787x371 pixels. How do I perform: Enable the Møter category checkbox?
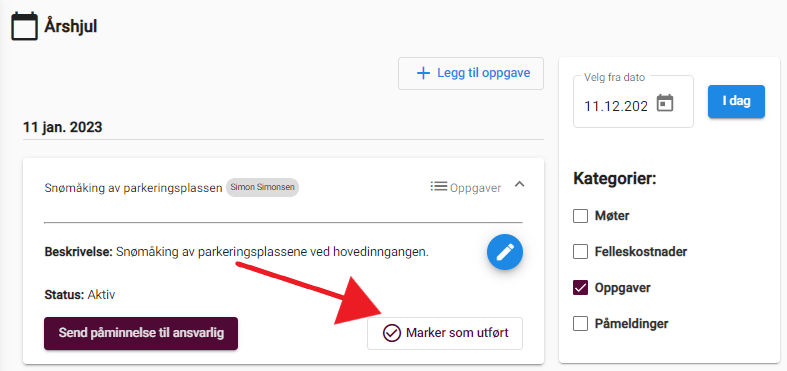click(x=580, y=216)
